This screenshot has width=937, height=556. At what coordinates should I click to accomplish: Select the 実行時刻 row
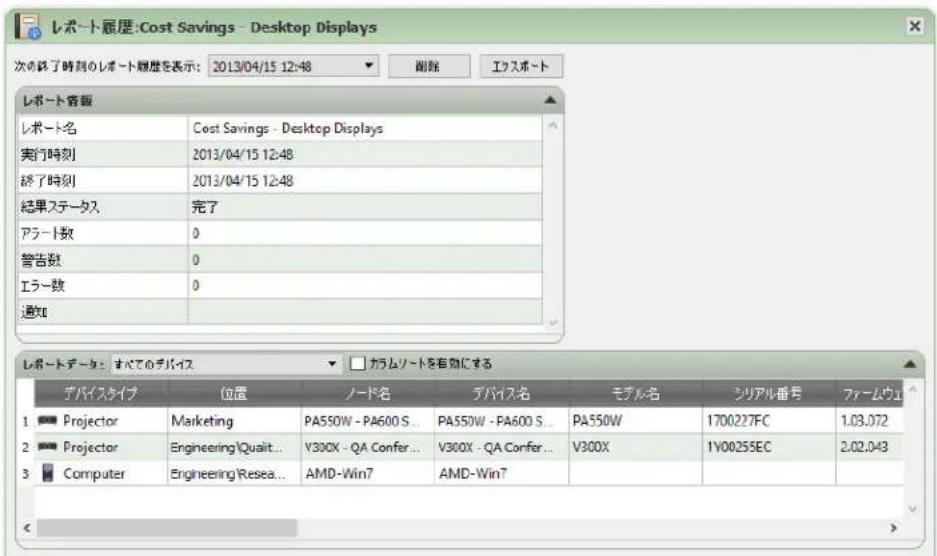(x=280, y=154)
